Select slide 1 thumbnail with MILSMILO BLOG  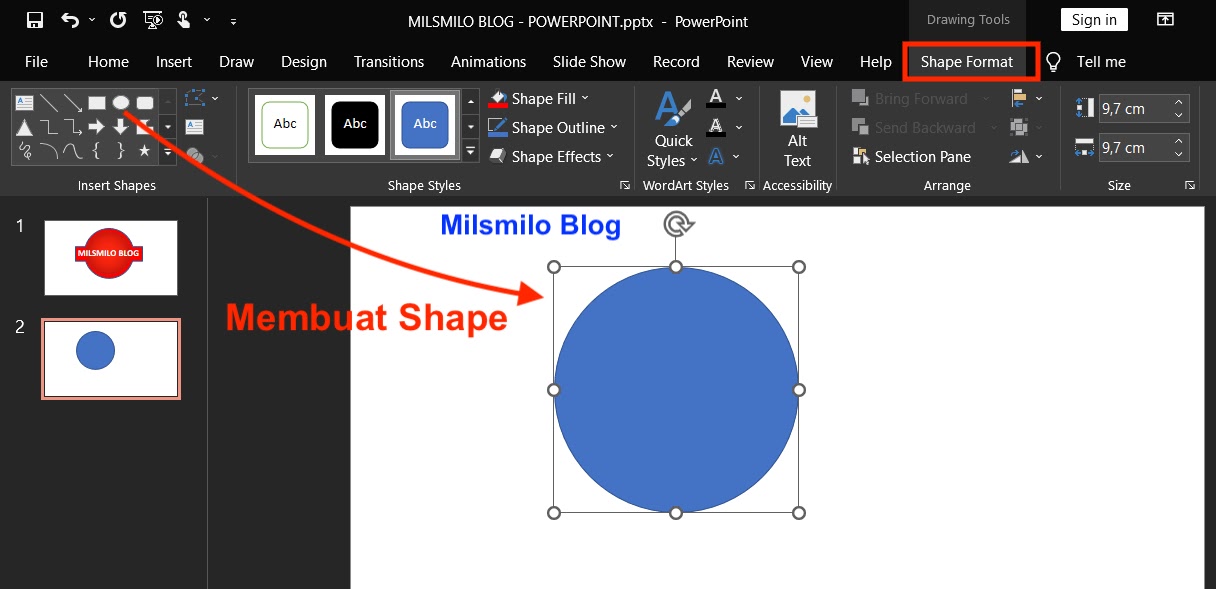point(111,258)
